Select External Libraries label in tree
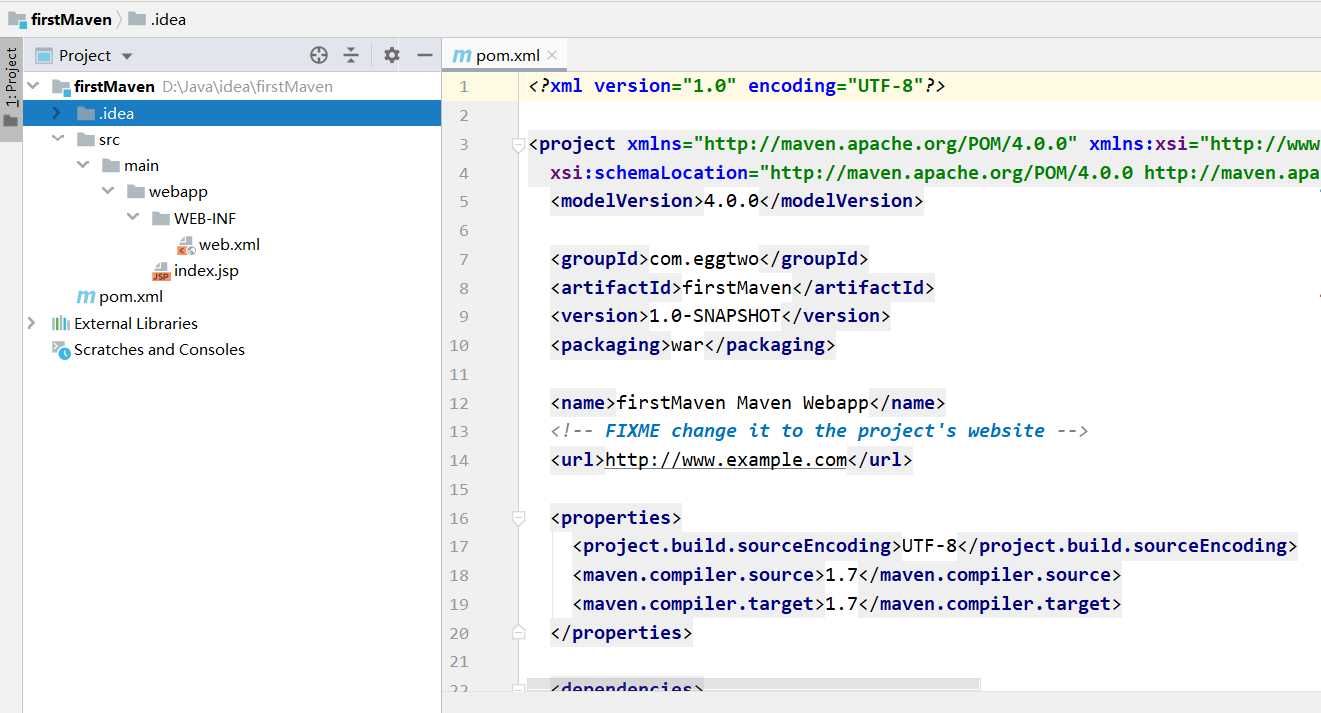 (x=136, y=323)
